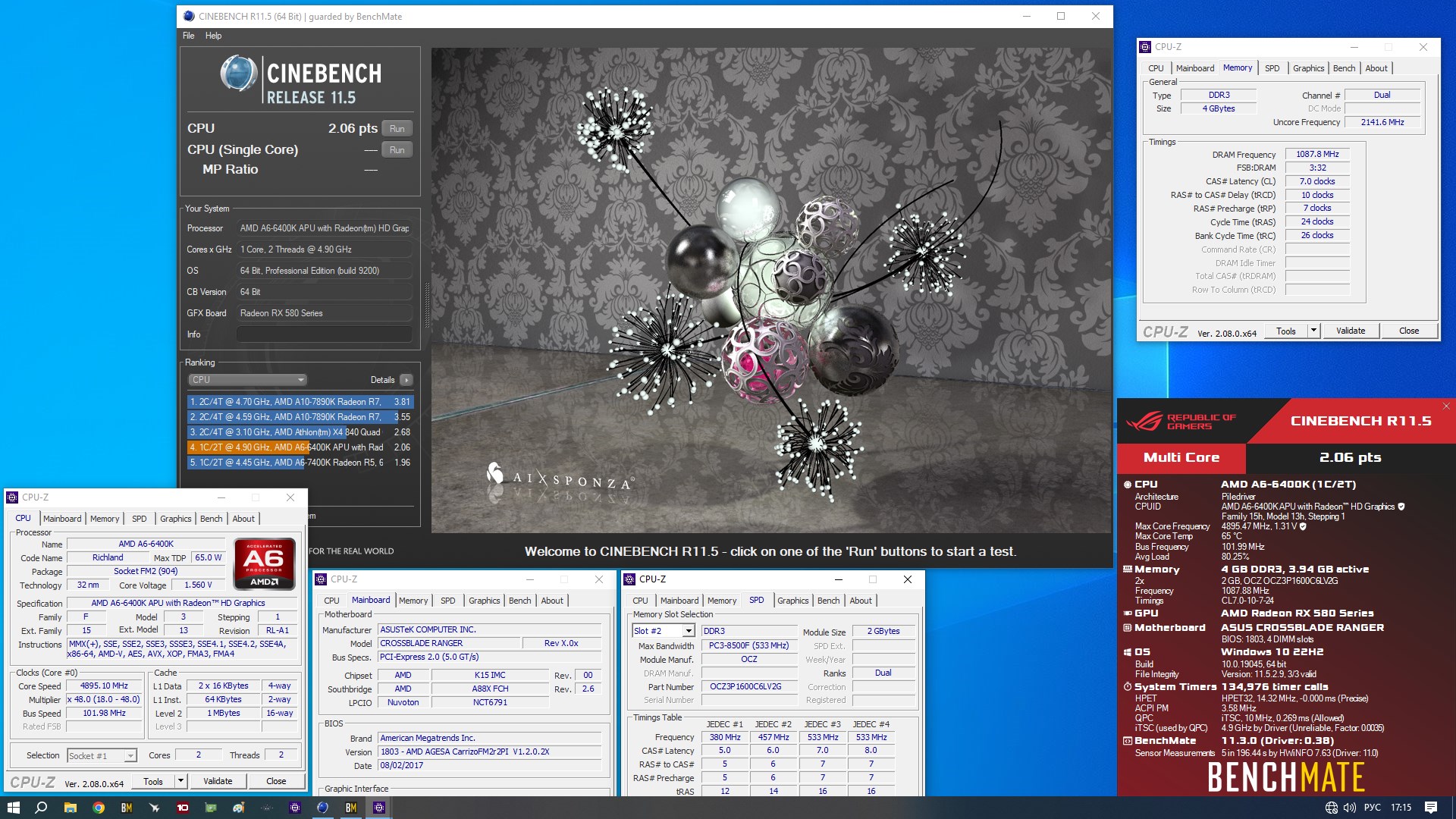Select highlighted ranking row scoring 2.06
Viewport: 1456px width, 819px height.
pyautogui.click(x=300, y=447)
